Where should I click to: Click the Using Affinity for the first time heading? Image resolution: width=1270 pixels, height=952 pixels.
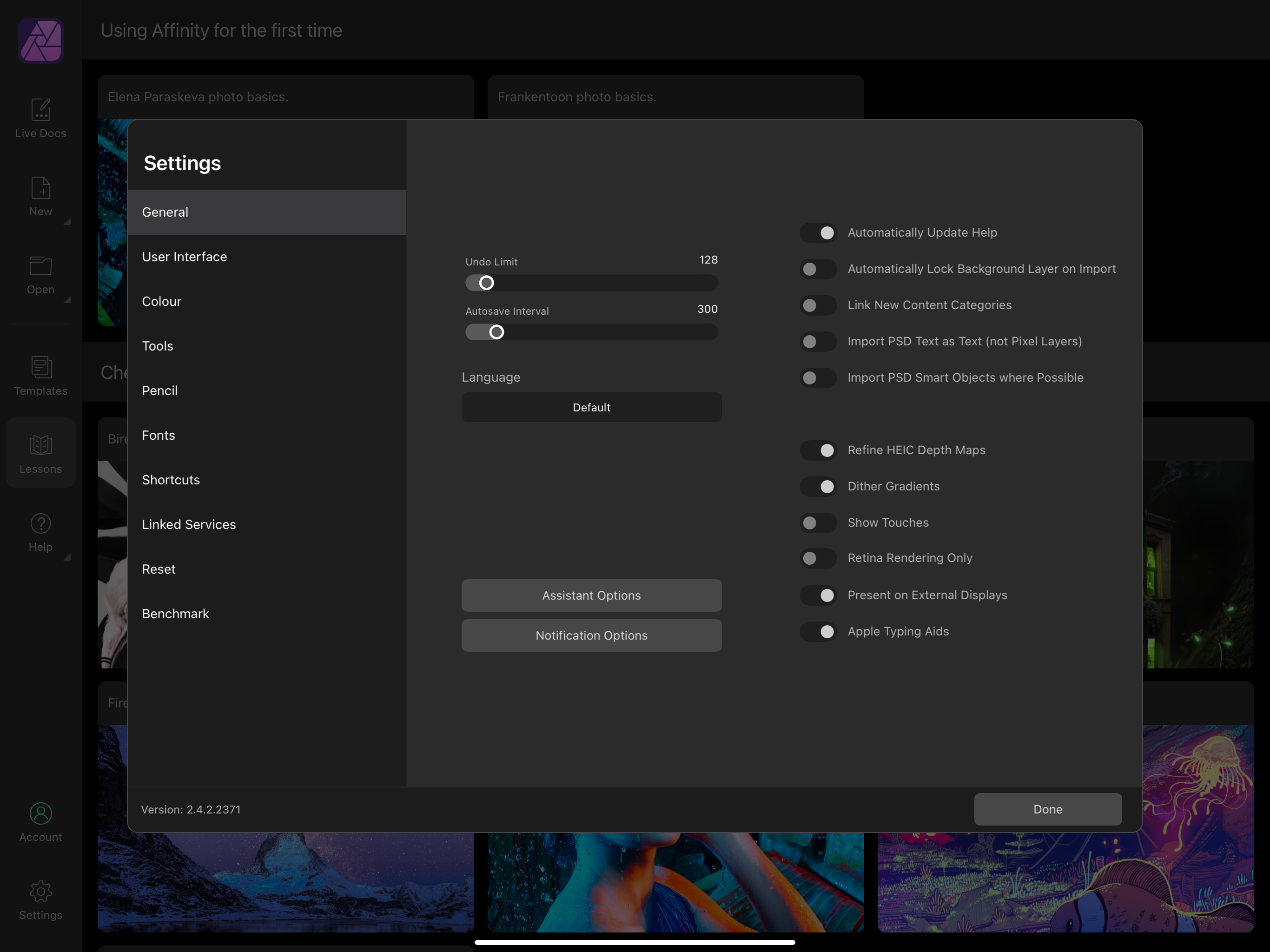point(221,30)
